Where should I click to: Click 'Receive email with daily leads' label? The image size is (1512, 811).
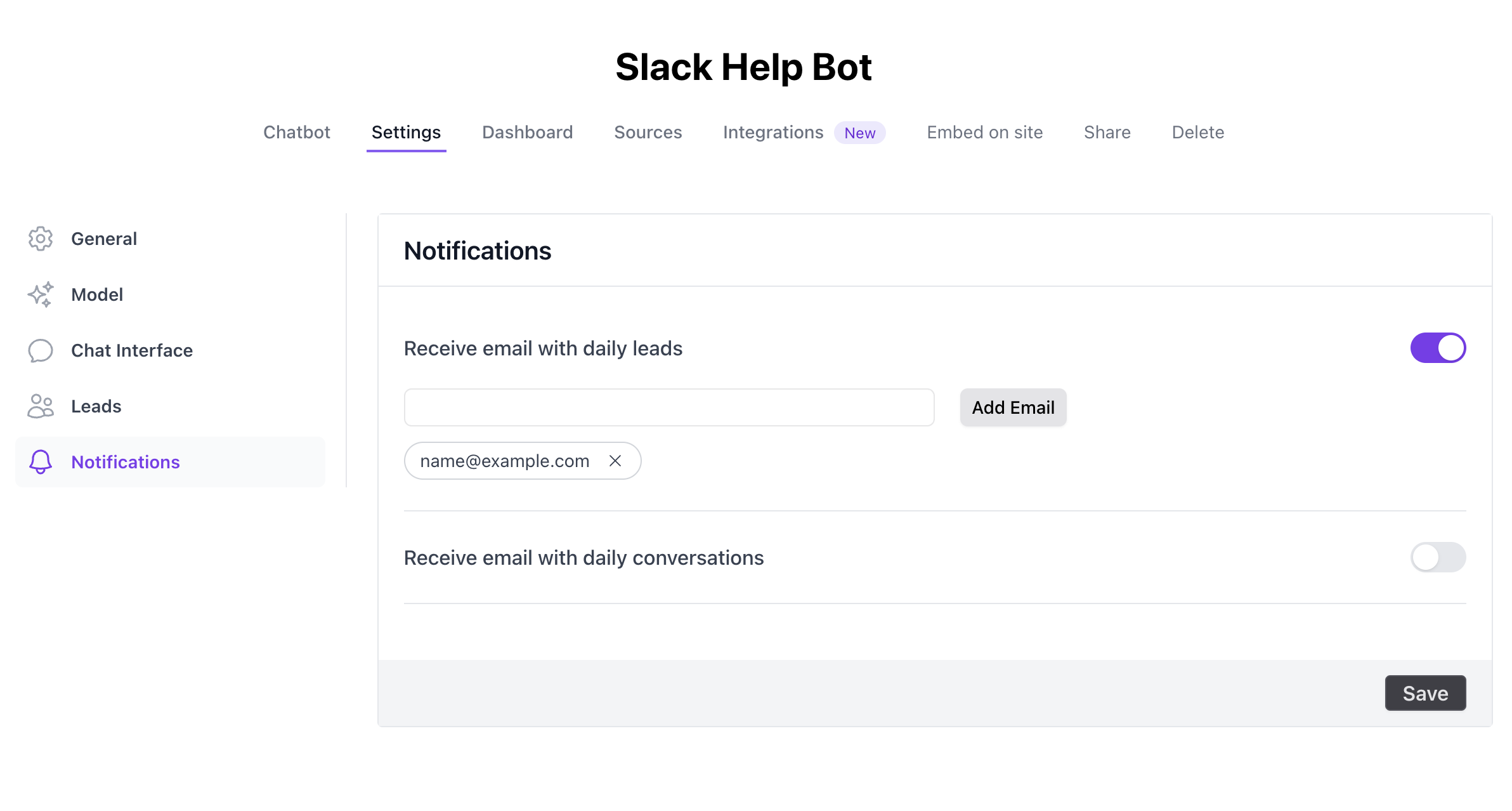tap(544, 348)
